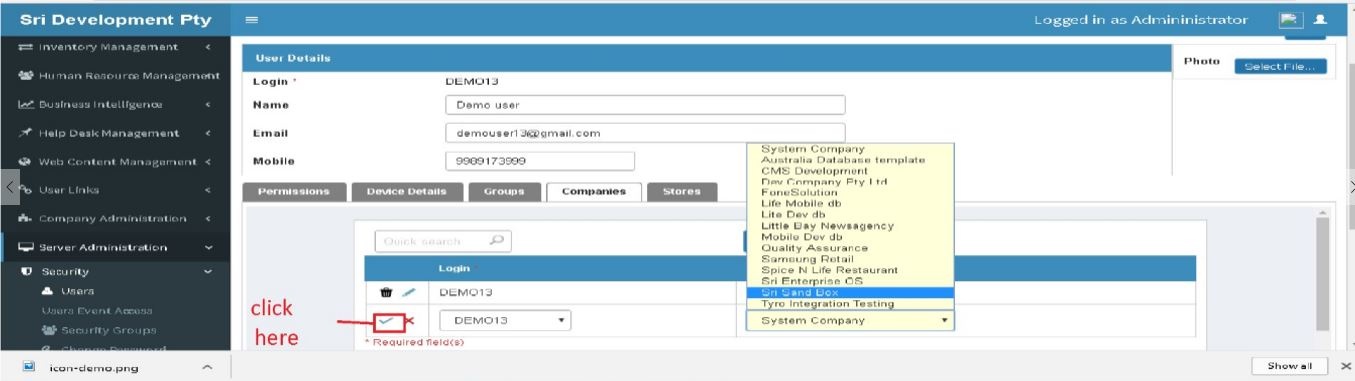Open the icon-demo.png download options arrow

(207, 367)
